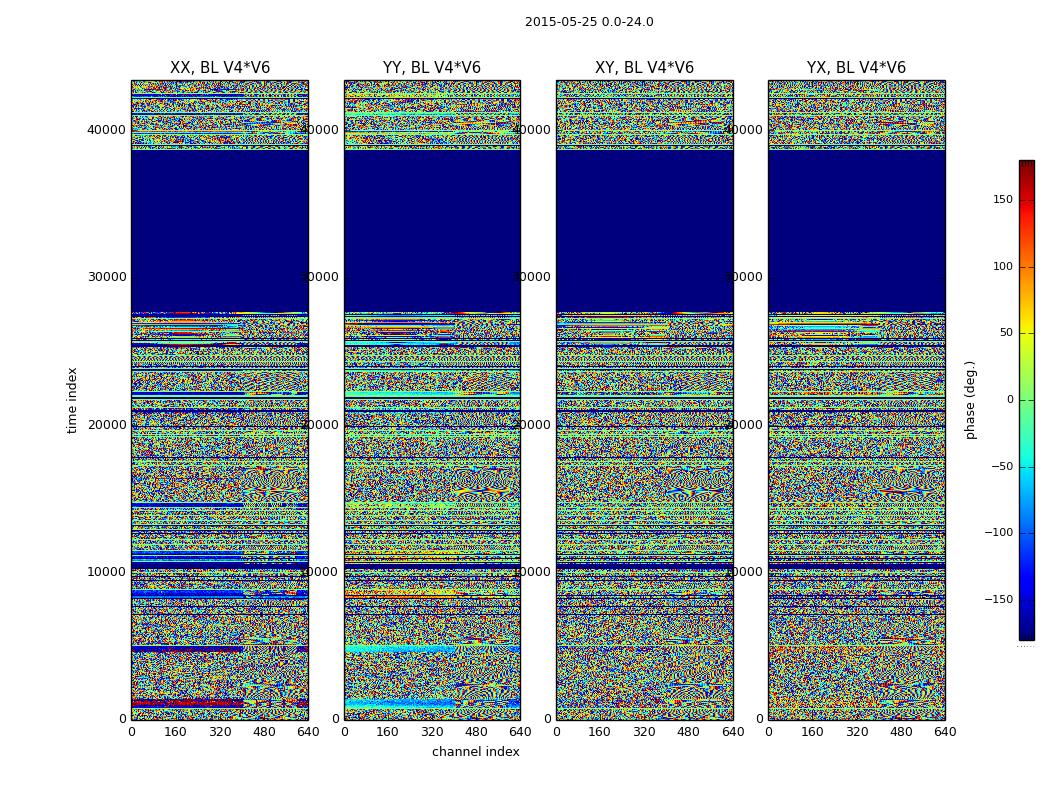Select the 'XX, BL V4*V6' panel title
Screen dimensions: 1050x800
click(x=220, y=68)
